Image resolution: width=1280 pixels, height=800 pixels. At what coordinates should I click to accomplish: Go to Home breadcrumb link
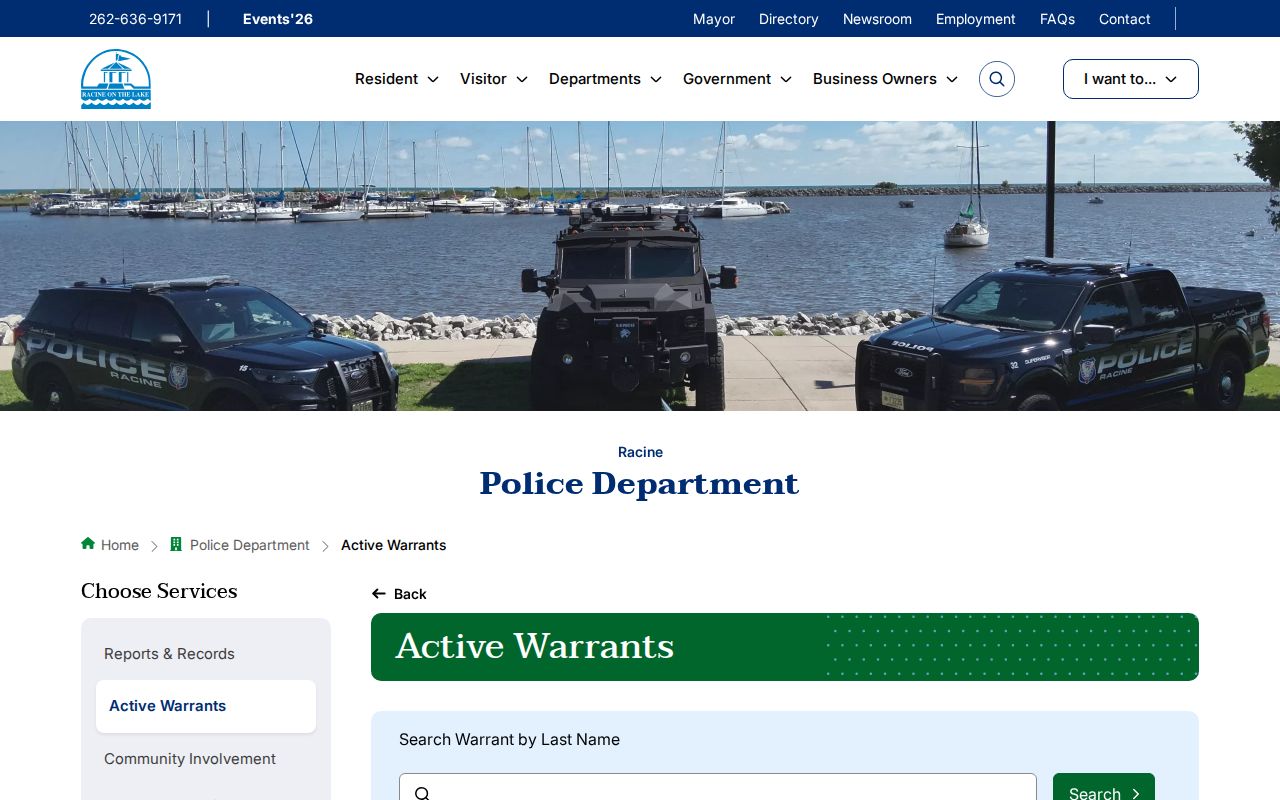tap(120, 545)
